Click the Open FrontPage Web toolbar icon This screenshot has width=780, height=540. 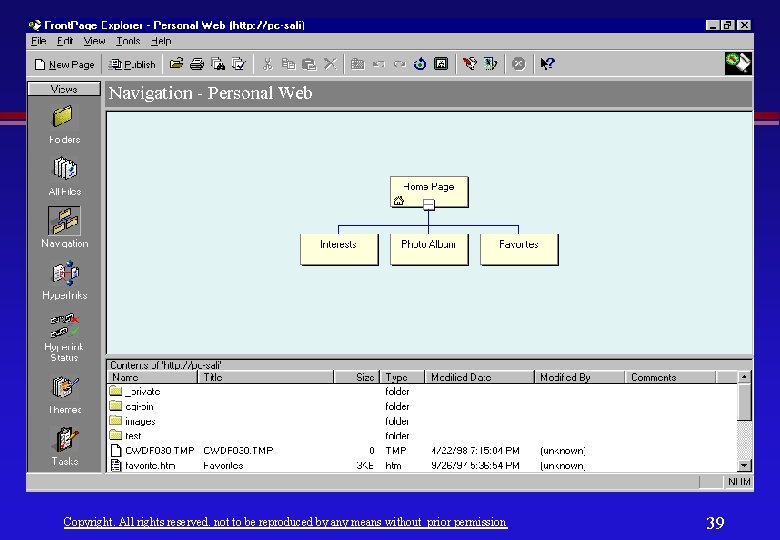pos(176,64)
